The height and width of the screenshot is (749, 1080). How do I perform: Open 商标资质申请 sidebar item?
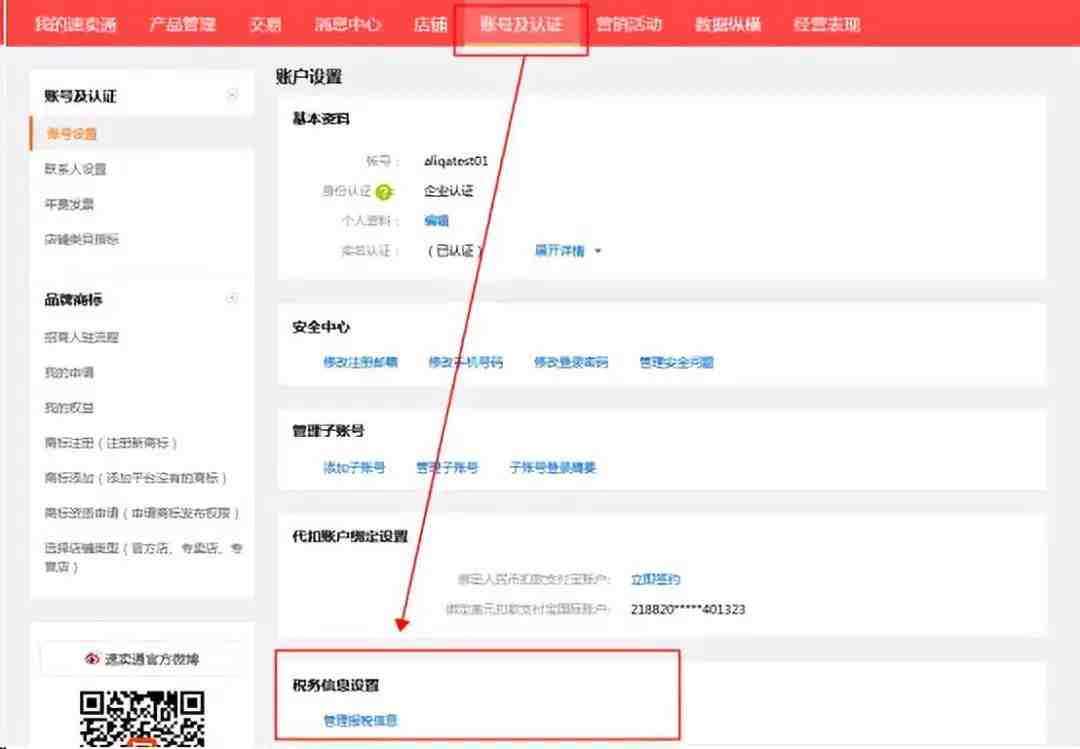pos(142,513)
